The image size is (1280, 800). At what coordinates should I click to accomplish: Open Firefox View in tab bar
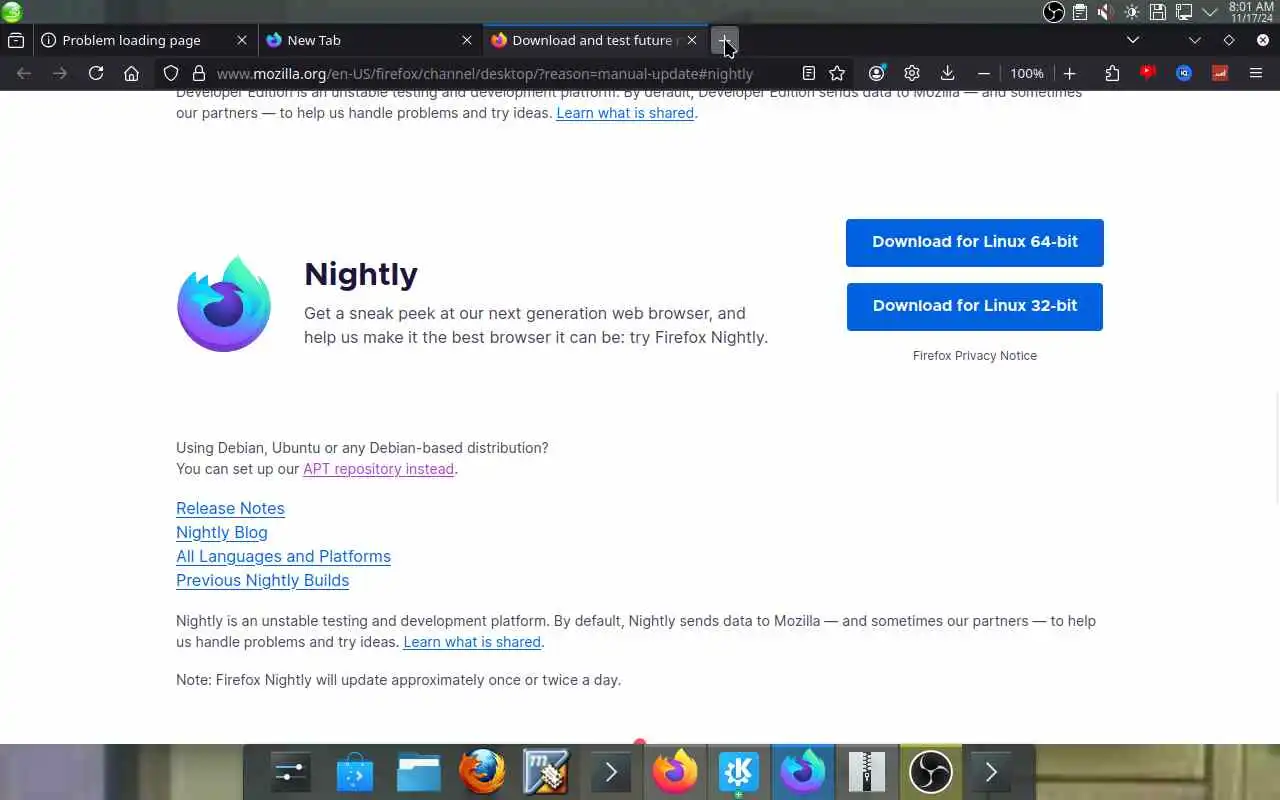point(16,40)
